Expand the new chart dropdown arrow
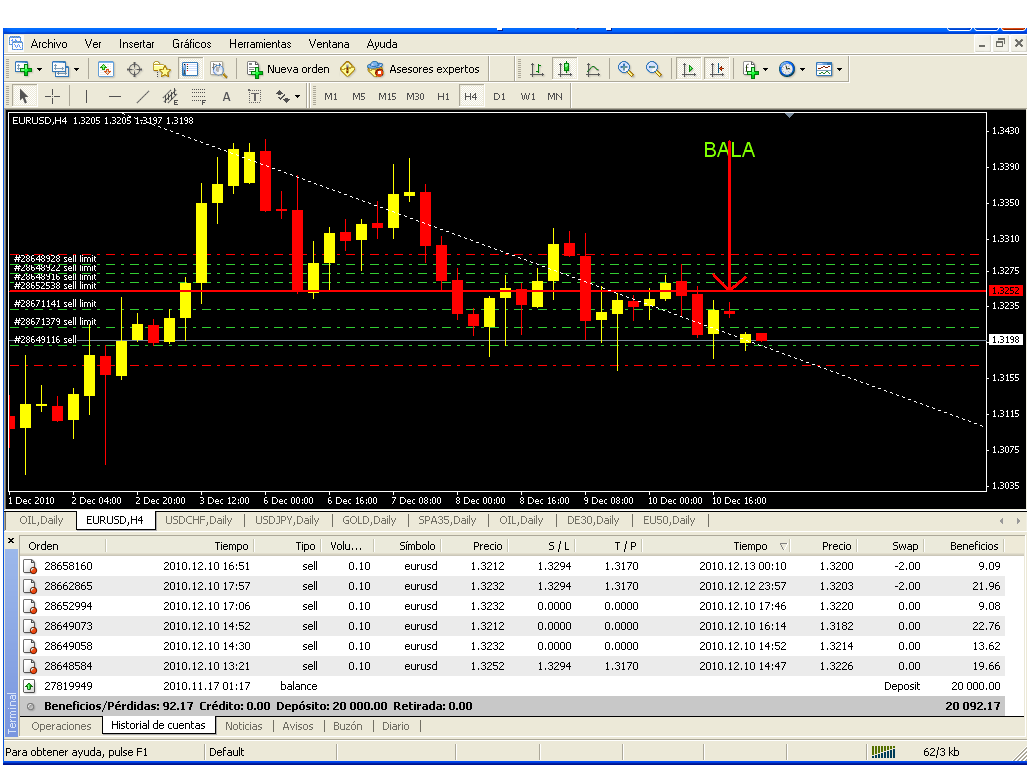Viewport: 1032px width, 765px height. click(39, 69)
